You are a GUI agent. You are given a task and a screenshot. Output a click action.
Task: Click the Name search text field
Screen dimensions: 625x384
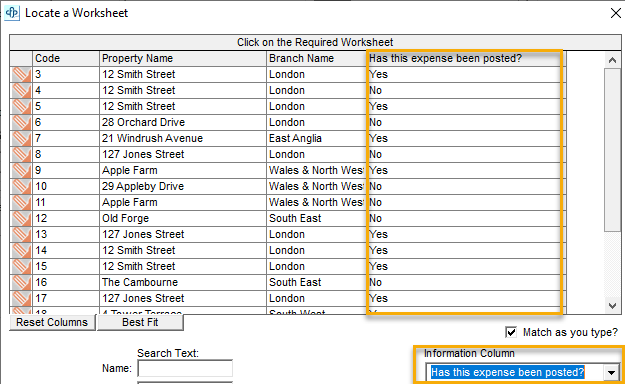coord(185,368)
